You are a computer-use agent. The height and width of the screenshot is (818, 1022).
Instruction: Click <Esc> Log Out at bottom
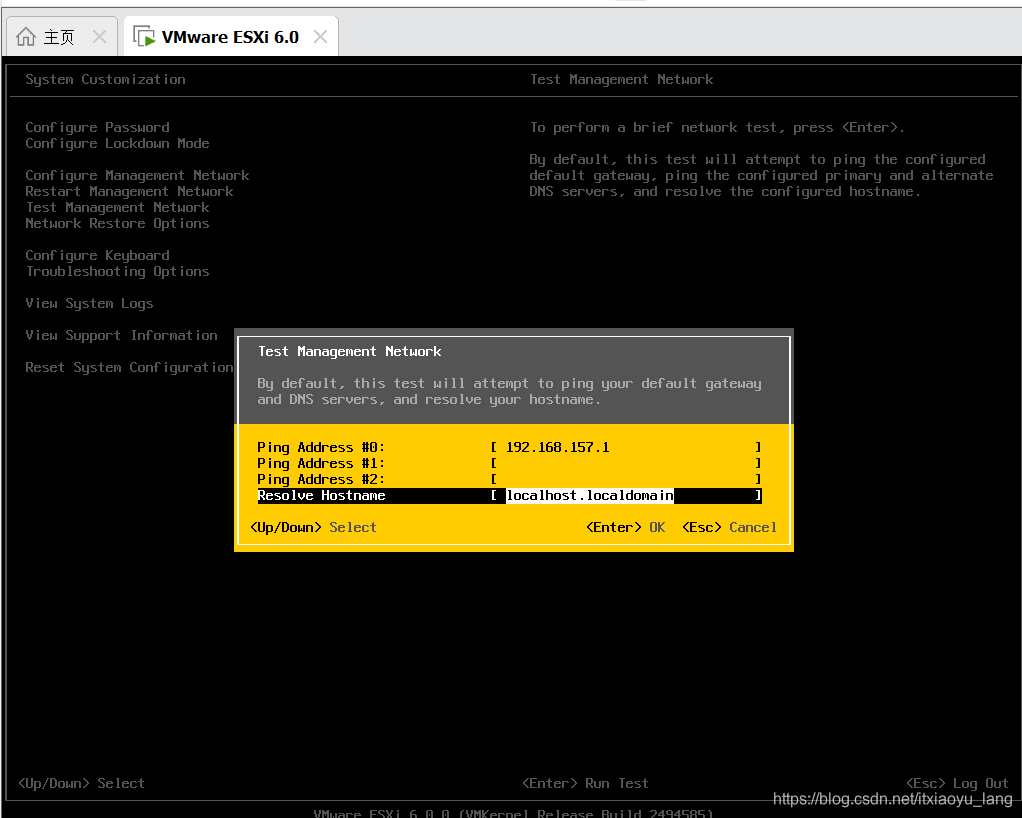point(957,783)
